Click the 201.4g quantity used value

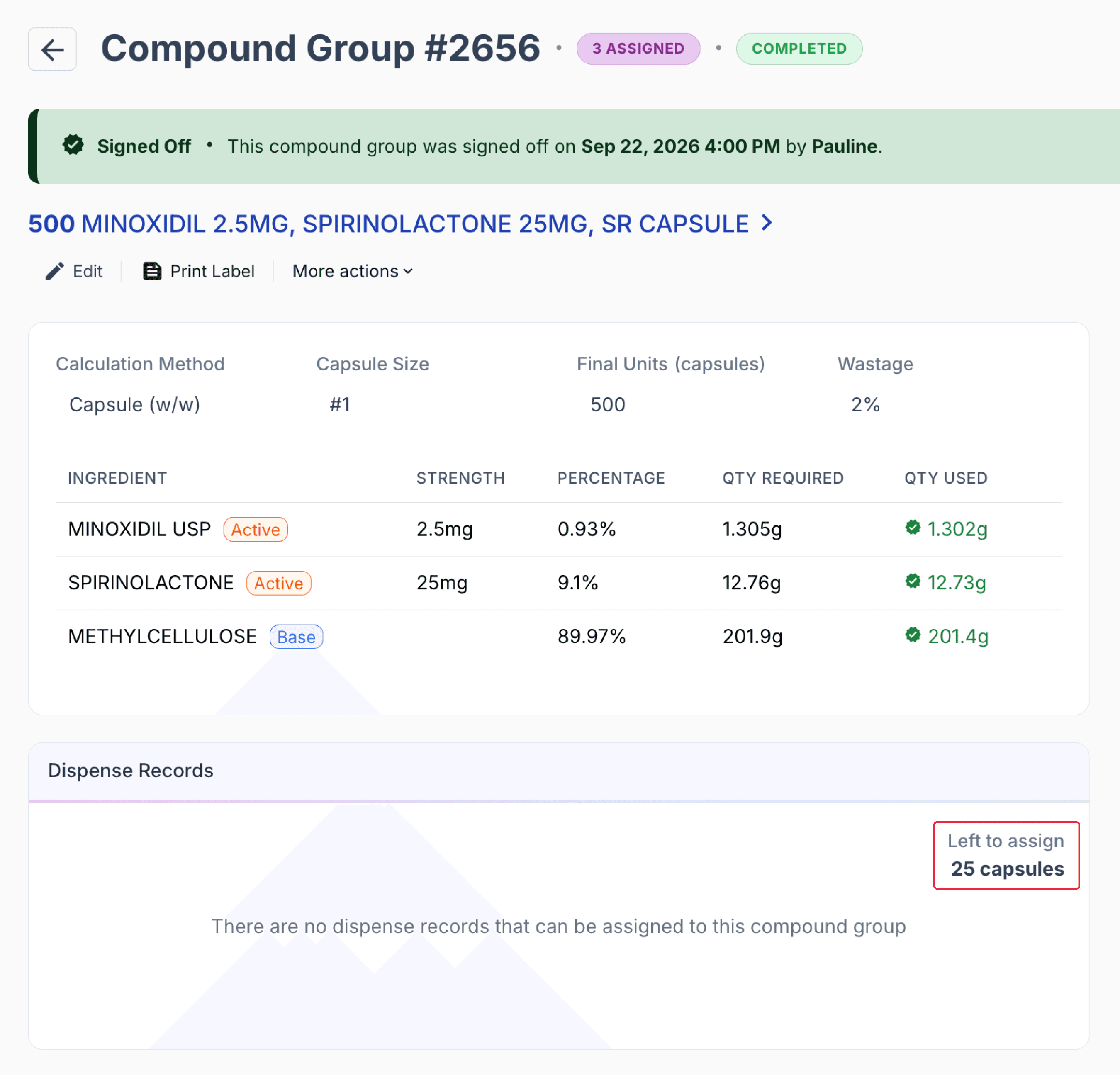click(958, 636)
